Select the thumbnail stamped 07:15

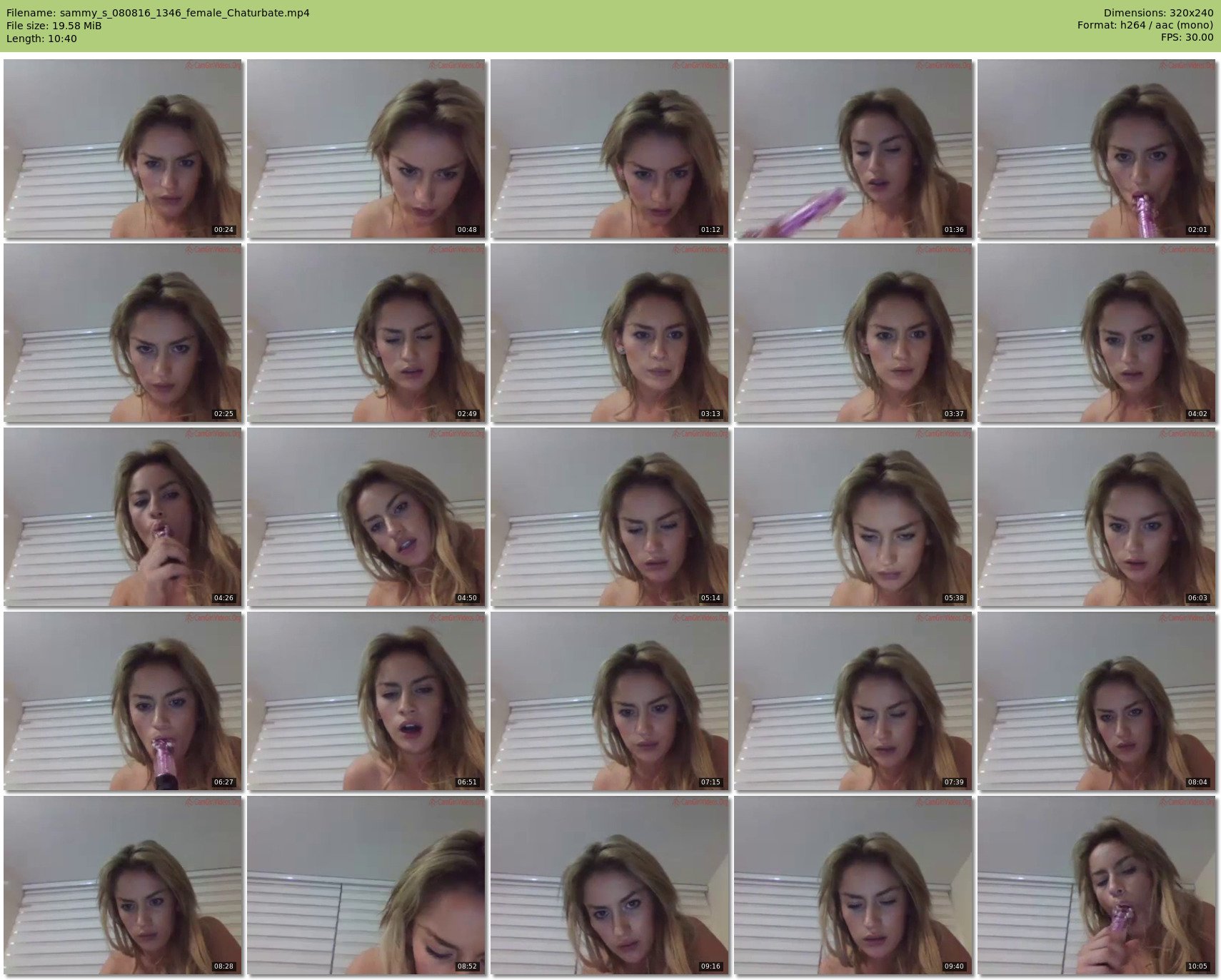pyautogui.click(x=610, y=701)
